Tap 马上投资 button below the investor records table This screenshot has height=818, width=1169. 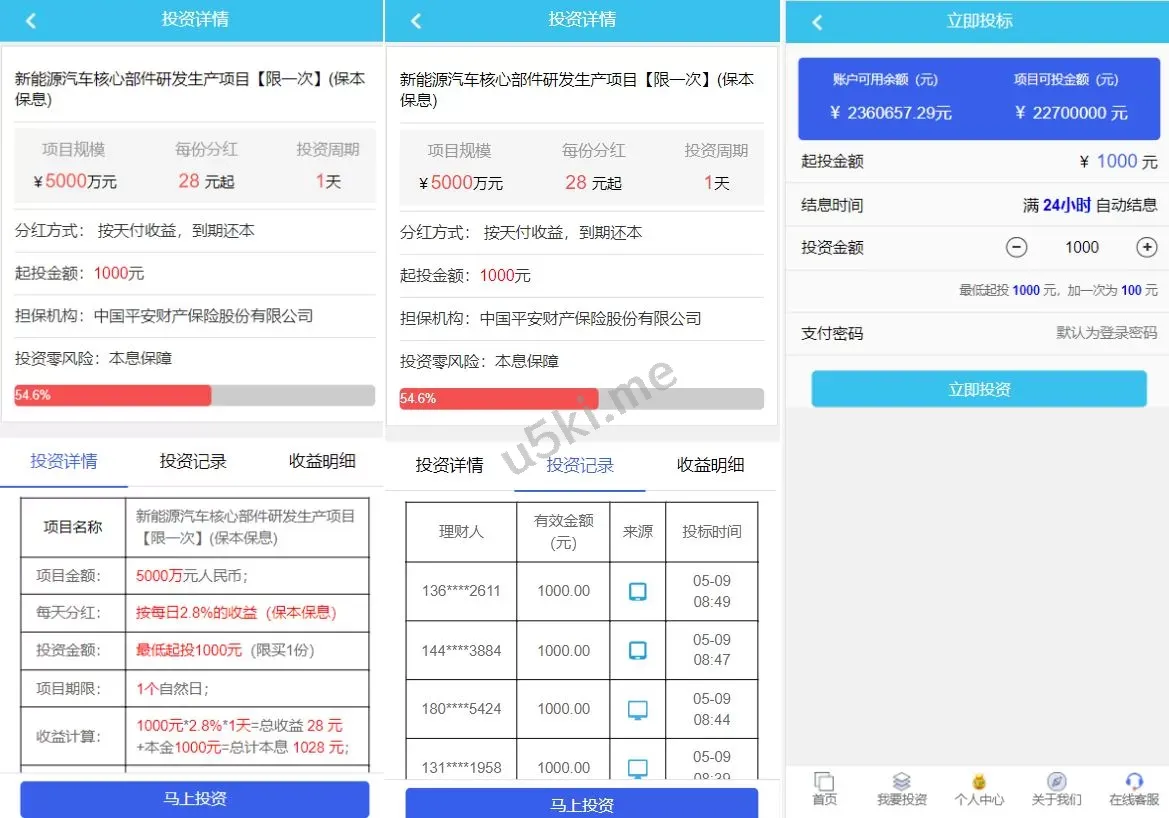click(581, 804)
